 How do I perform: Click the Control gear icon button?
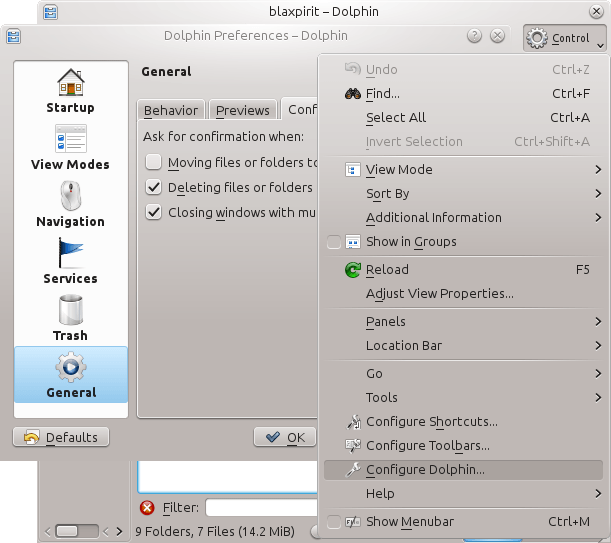click(537, 38)
